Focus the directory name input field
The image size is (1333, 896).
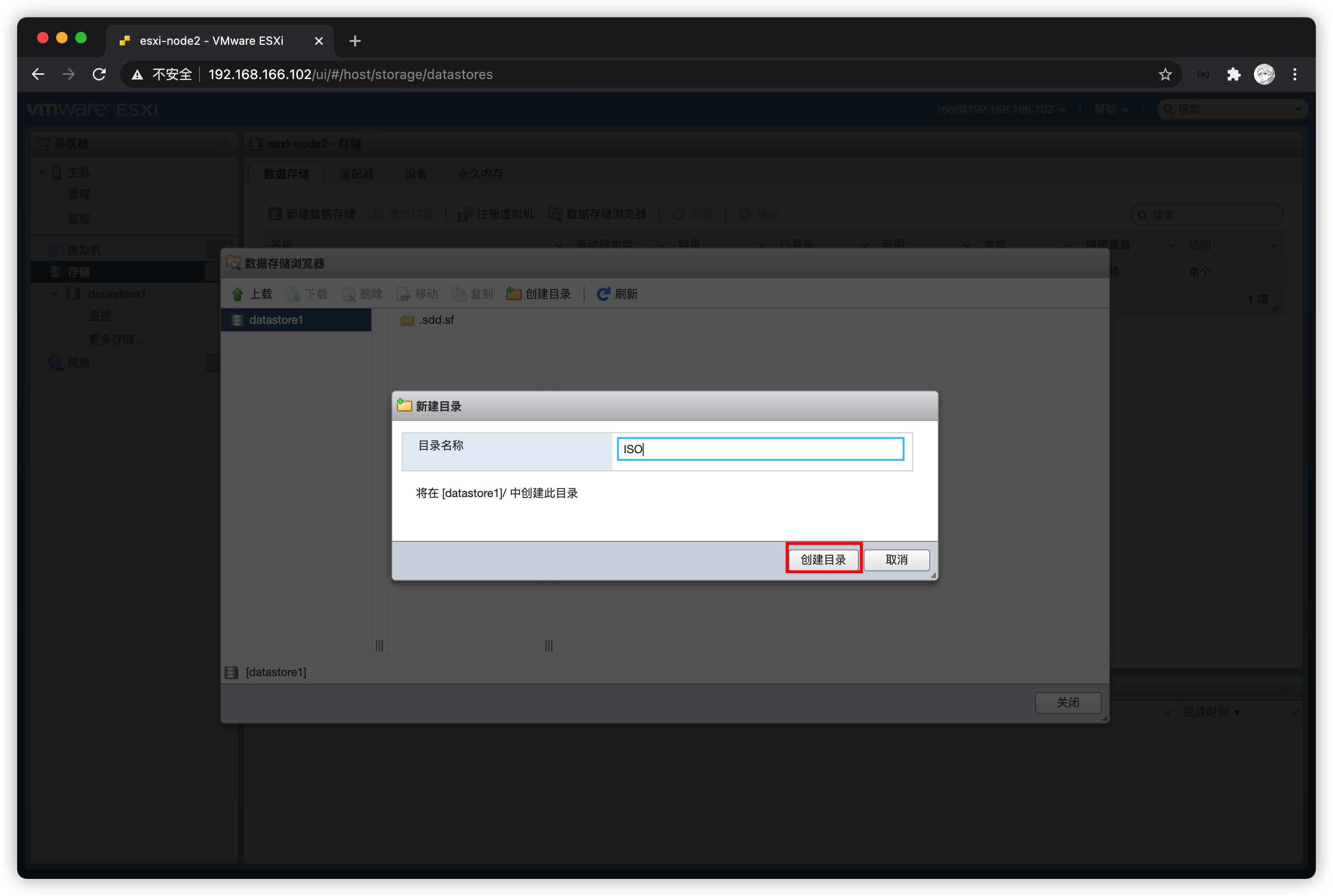click(x=760, y=449)
